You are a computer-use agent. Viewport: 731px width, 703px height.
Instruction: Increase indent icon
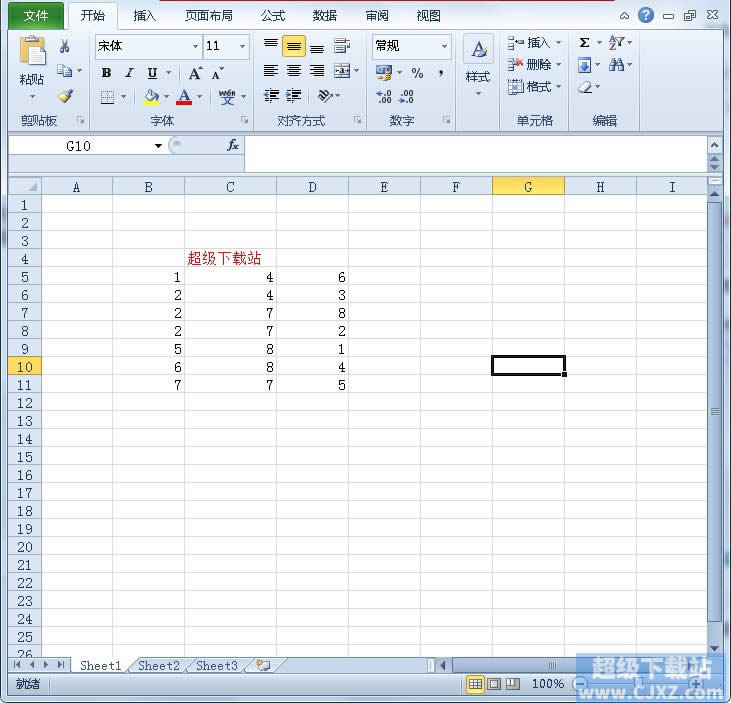coord(294,96)
